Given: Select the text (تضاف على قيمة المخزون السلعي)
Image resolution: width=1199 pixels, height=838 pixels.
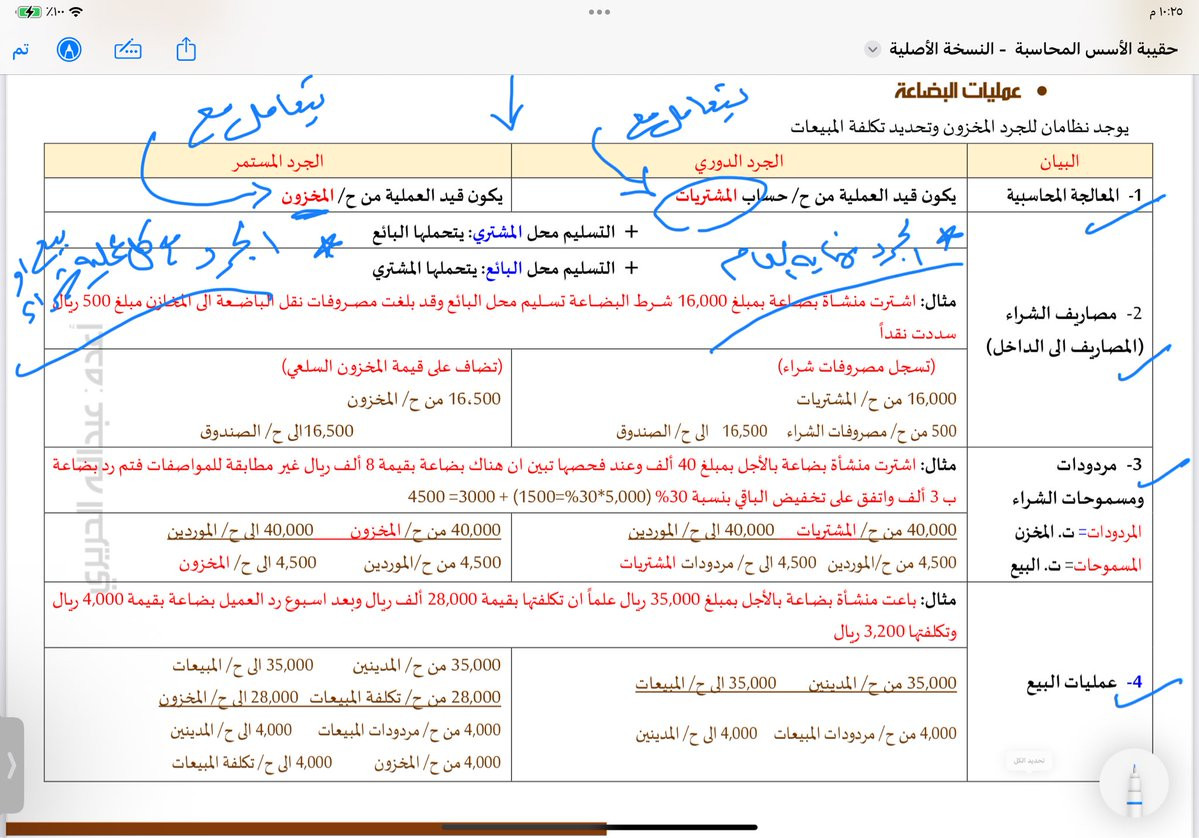Looking at the screenshot, I should (x=392, y=366).
